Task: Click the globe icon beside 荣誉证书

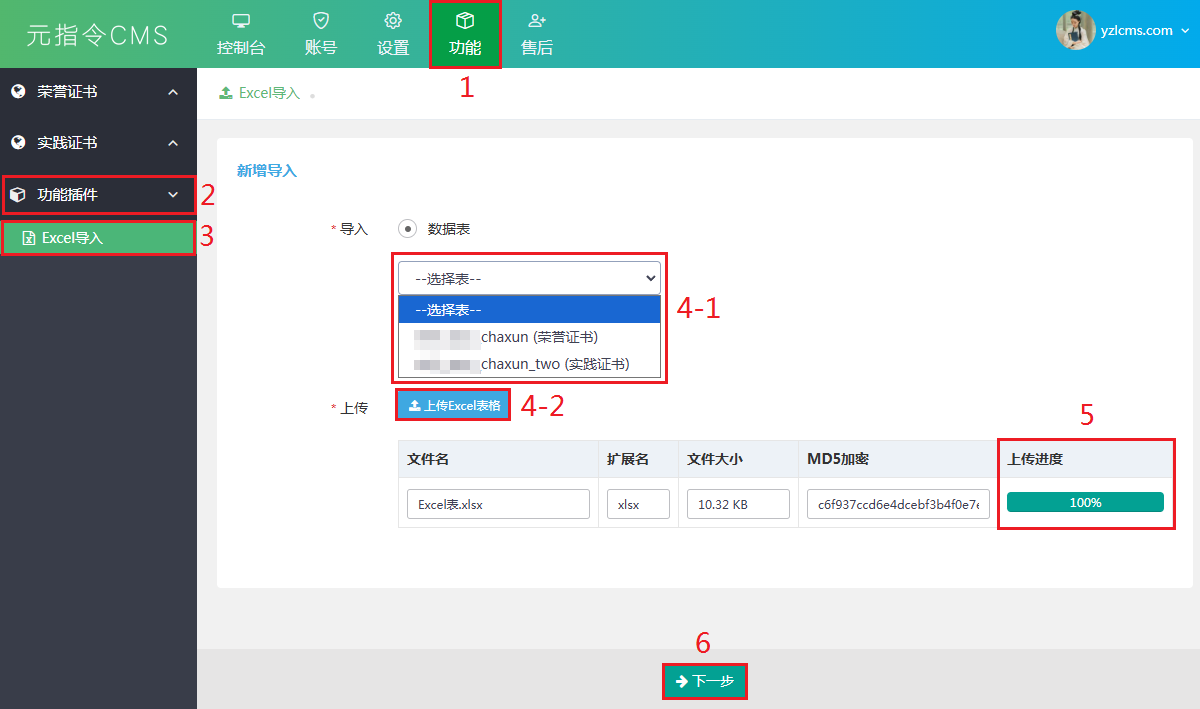Action: (x=17, y=92)
